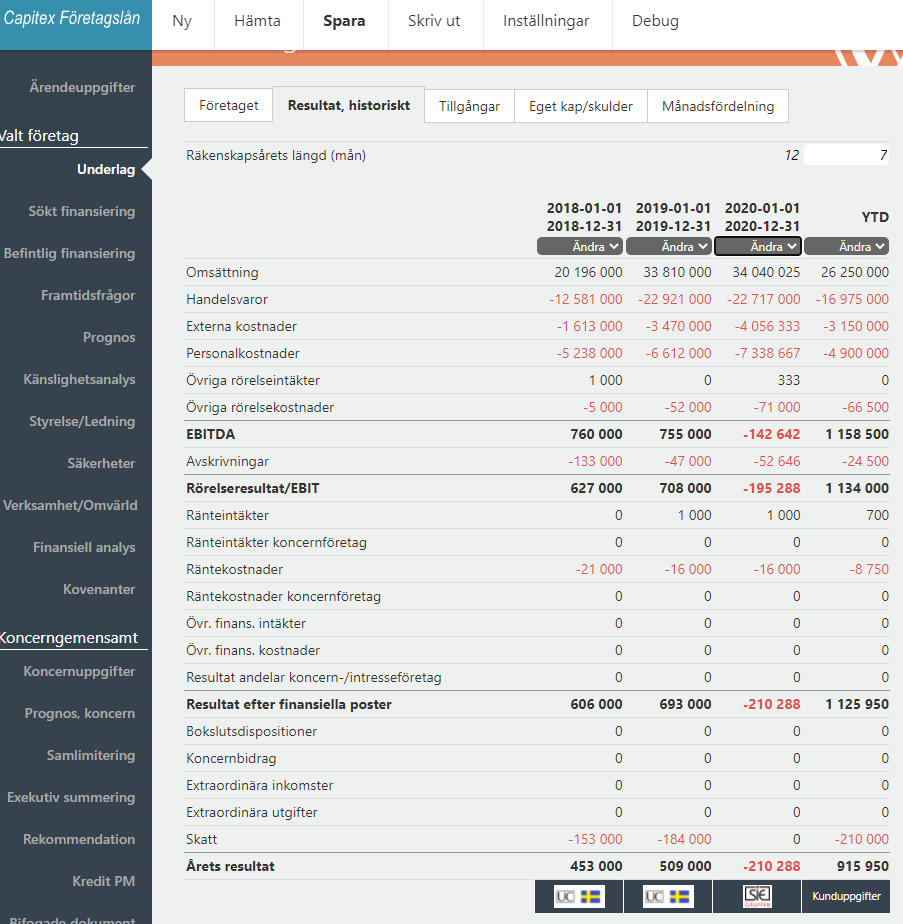Go to Prognos, koncern in the sidebar
Image resolution: width=903 pixels, height=924 pixels.
coord(80,714)
